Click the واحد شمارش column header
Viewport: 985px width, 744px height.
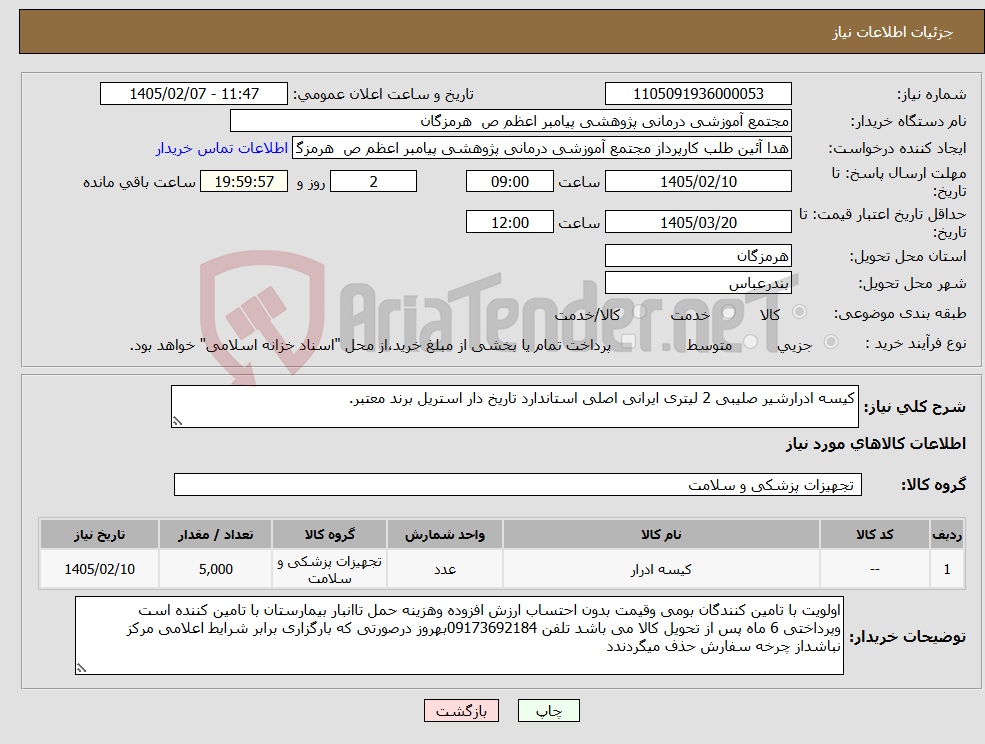point(445,535)
